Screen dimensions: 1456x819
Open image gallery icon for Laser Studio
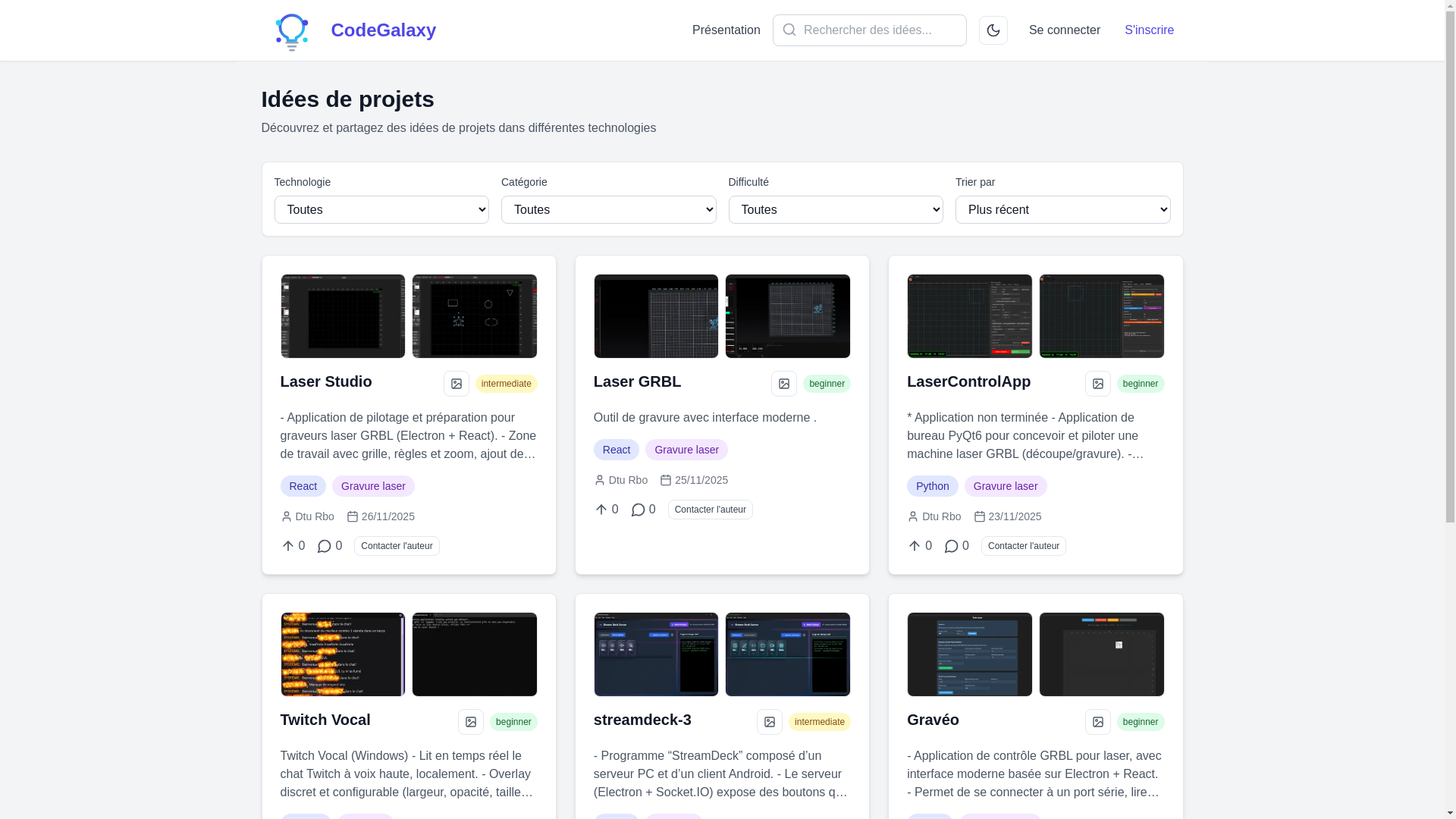(x=457, y=384)
